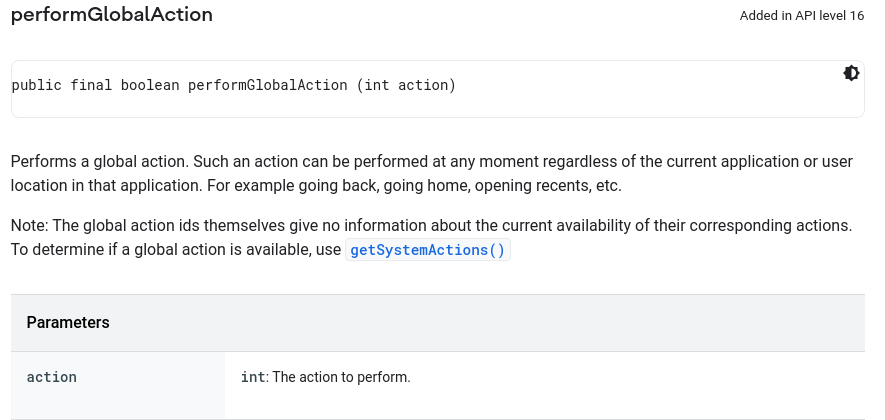Viewport: 885px width, 420px height.
Task: Click the 'opening recents, etc.' phrase
Action: [x=548, y=185]
